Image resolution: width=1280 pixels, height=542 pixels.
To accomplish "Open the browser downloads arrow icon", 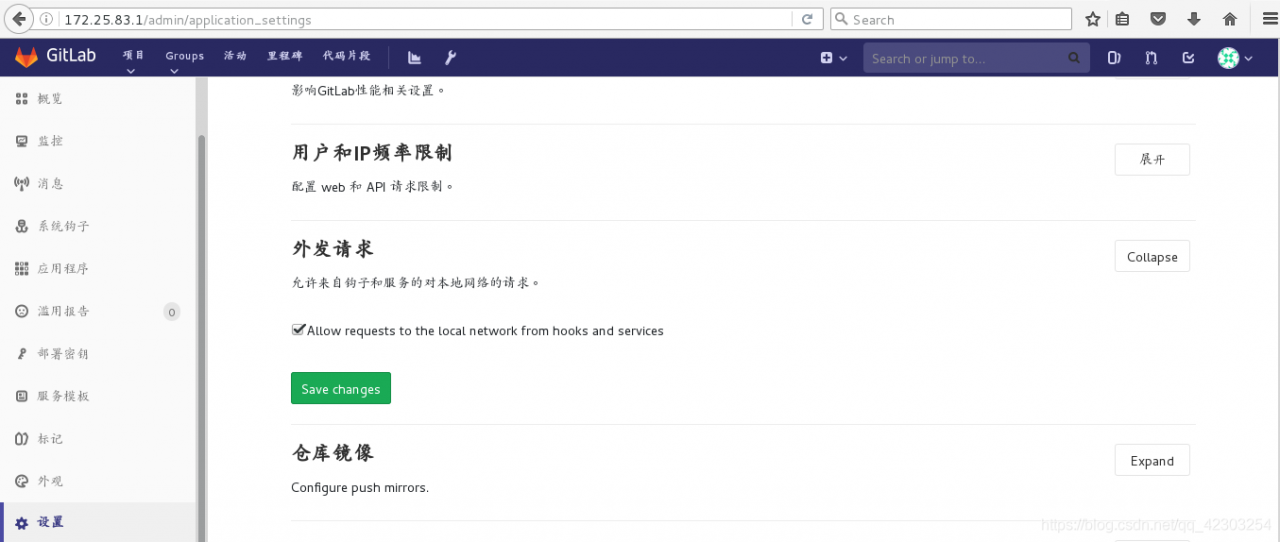I will (1194, 19).
